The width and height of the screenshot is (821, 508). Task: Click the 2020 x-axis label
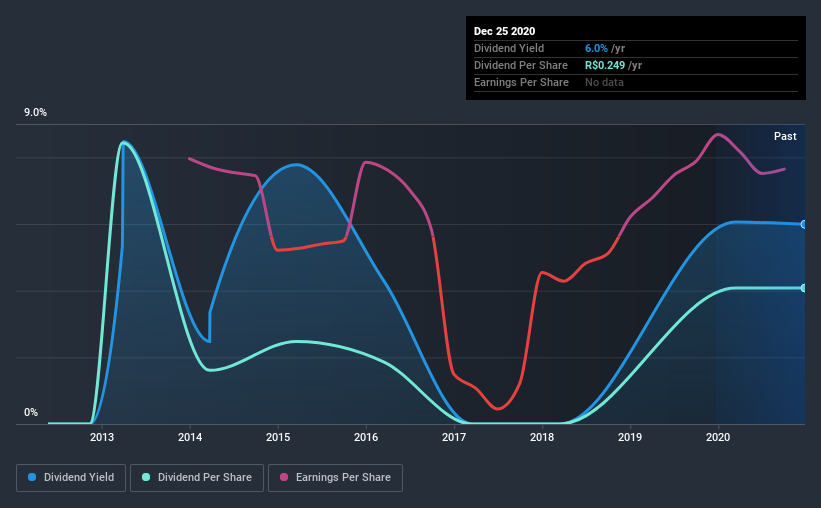[717, 437]
